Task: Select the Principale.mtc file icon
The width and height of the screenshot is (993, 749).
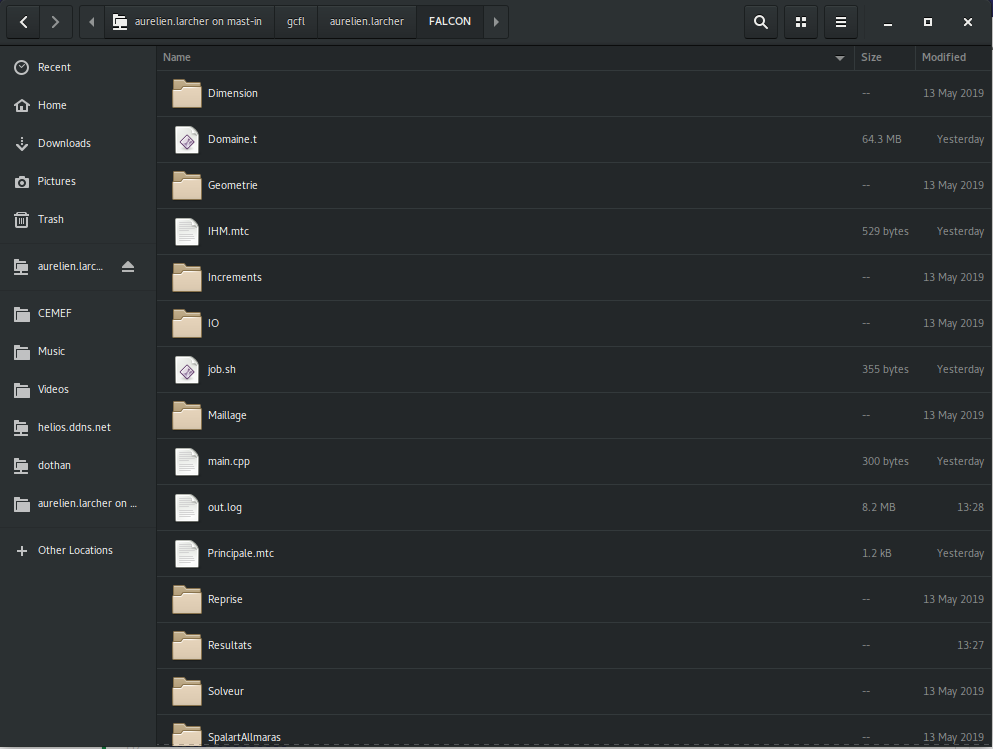Action: pyautogui.click(x=187, y=553)
